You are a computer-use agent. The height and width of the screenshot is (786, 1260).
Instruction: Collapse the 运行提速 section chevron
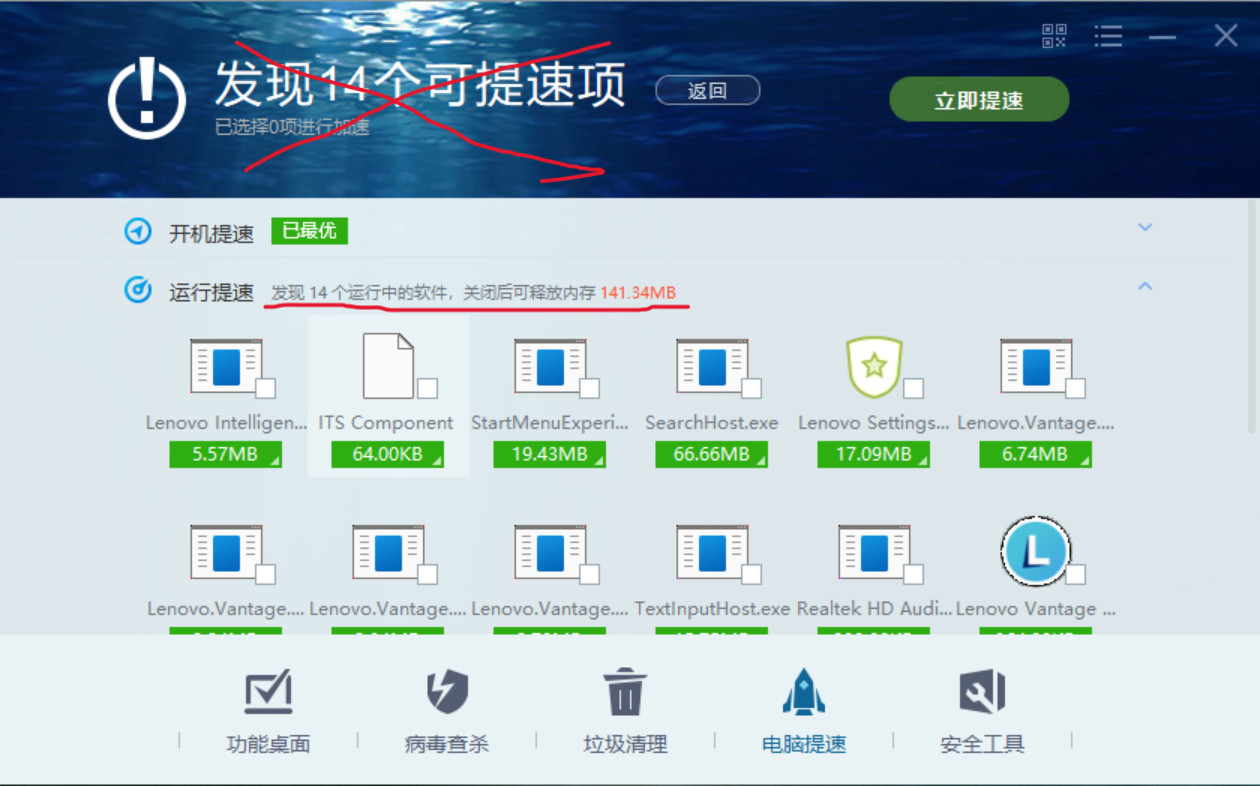(x=1145, y=286)
